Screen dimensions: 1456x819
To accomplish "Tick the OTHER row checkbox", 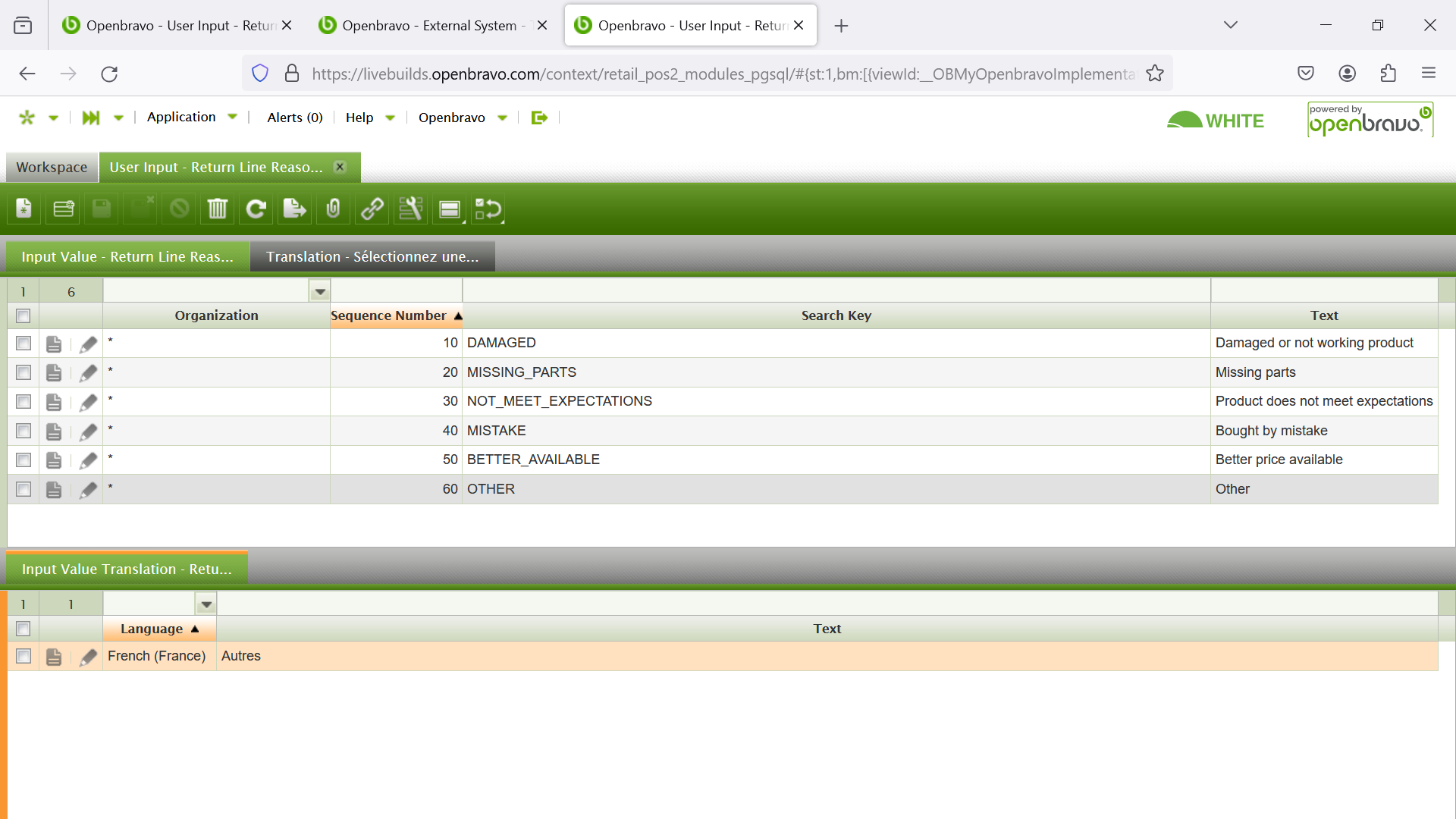I will (24, 489).
